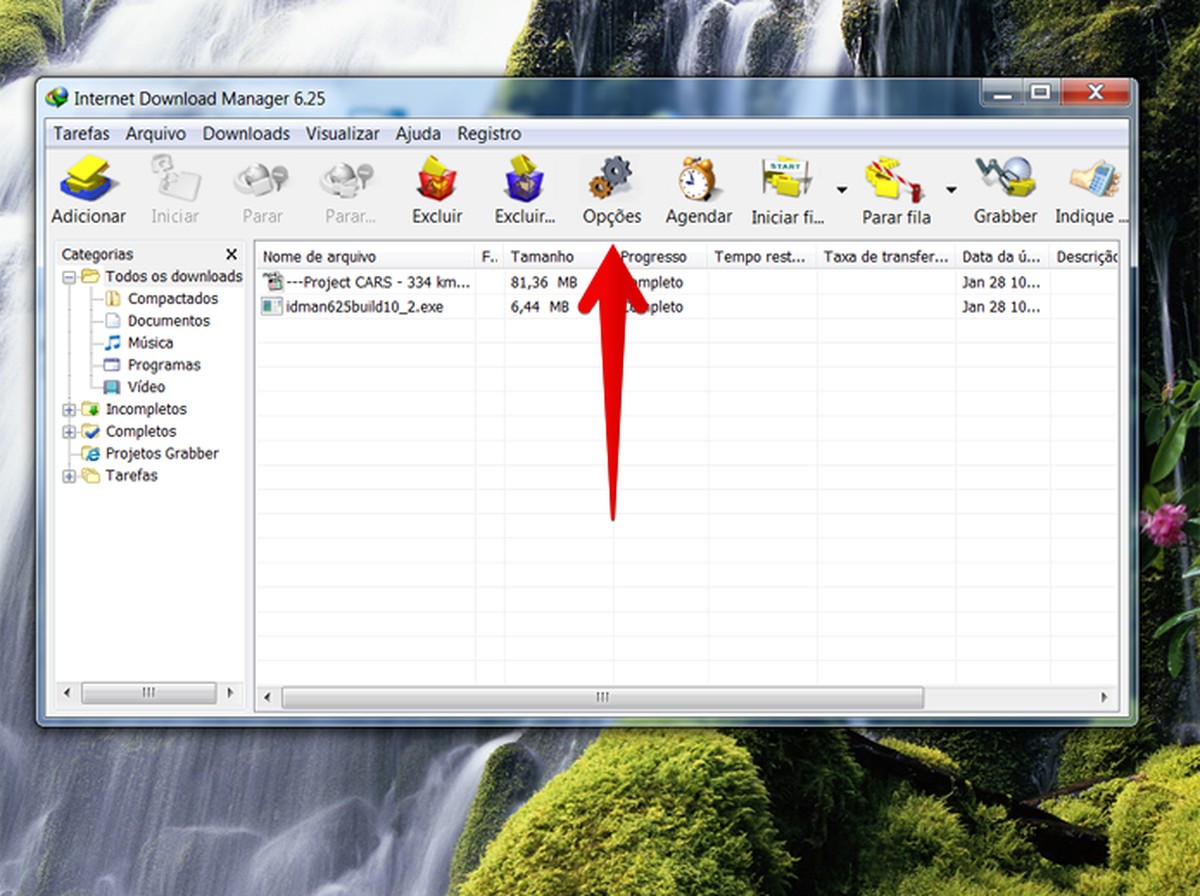Image resolution: width=1200 pixels, height=896 pixels.
Task: Open the Registro menu
Action: pos(489,133)
